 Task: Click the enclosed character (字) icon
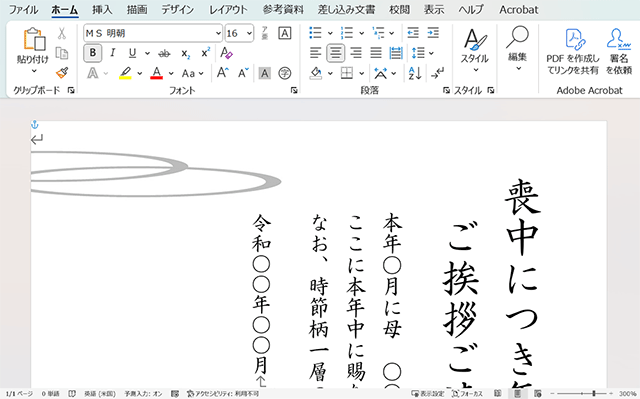[284, 73]
